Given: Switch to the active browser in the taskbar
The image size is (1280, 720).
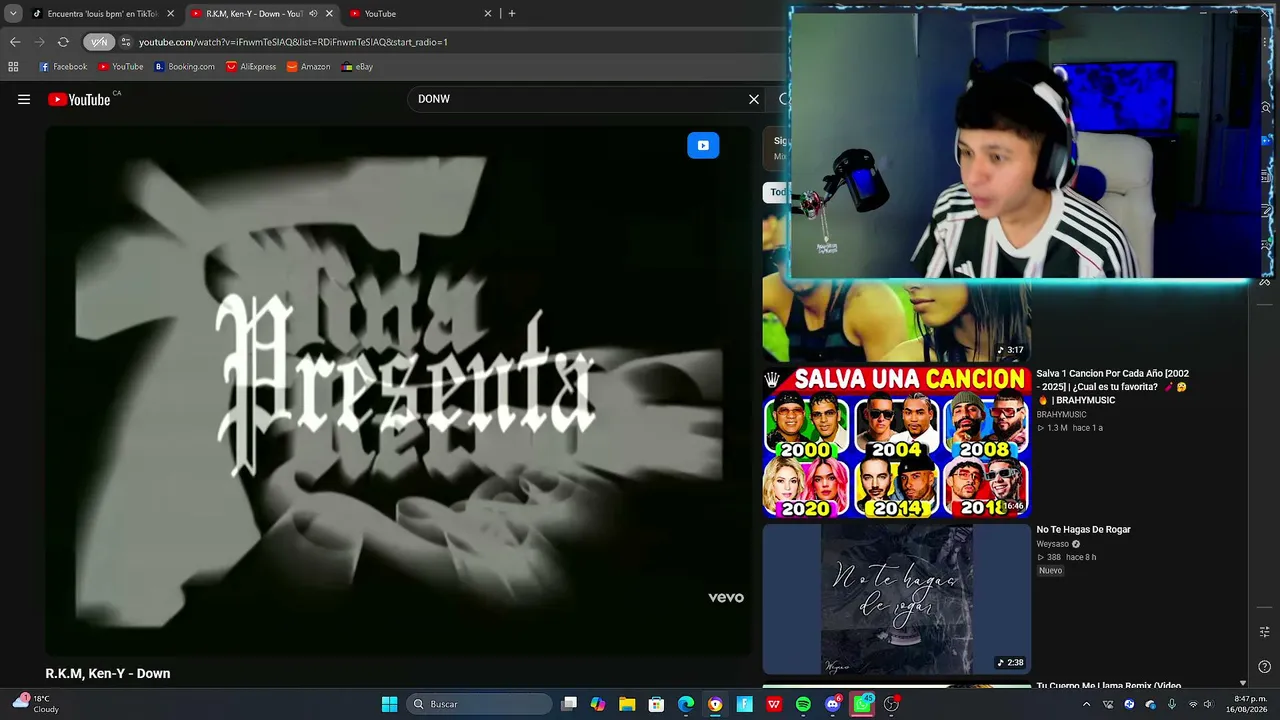Looking at the screenshot, I should coord(715,704).
